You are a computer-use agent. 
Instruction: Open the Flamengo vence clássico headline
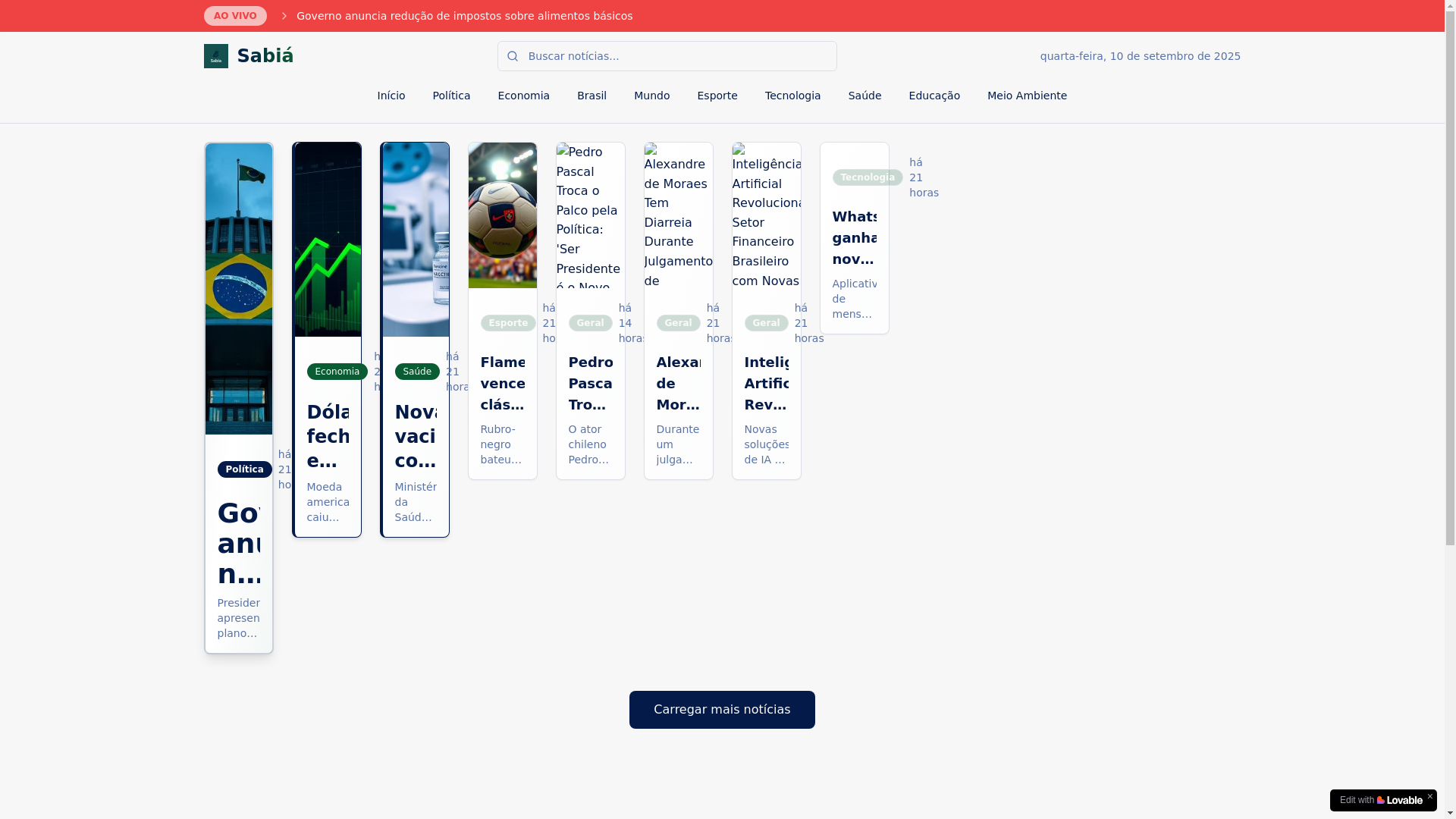(503, 384)
